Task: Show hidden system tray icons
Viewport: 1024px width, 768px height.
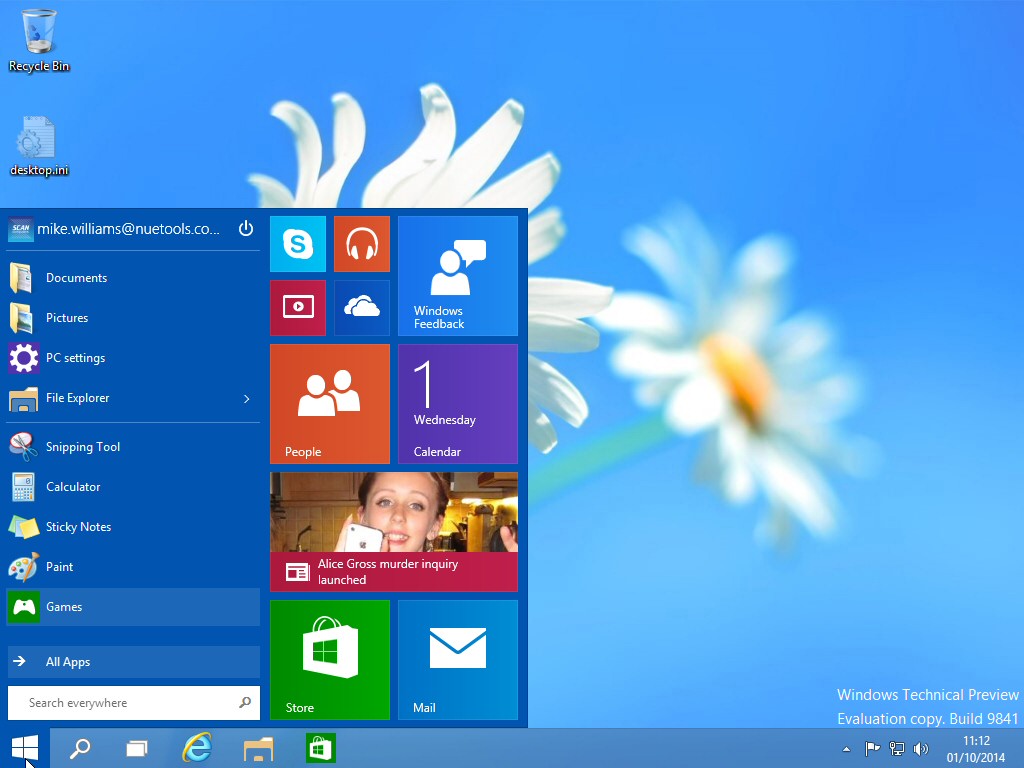Action: 847,749
